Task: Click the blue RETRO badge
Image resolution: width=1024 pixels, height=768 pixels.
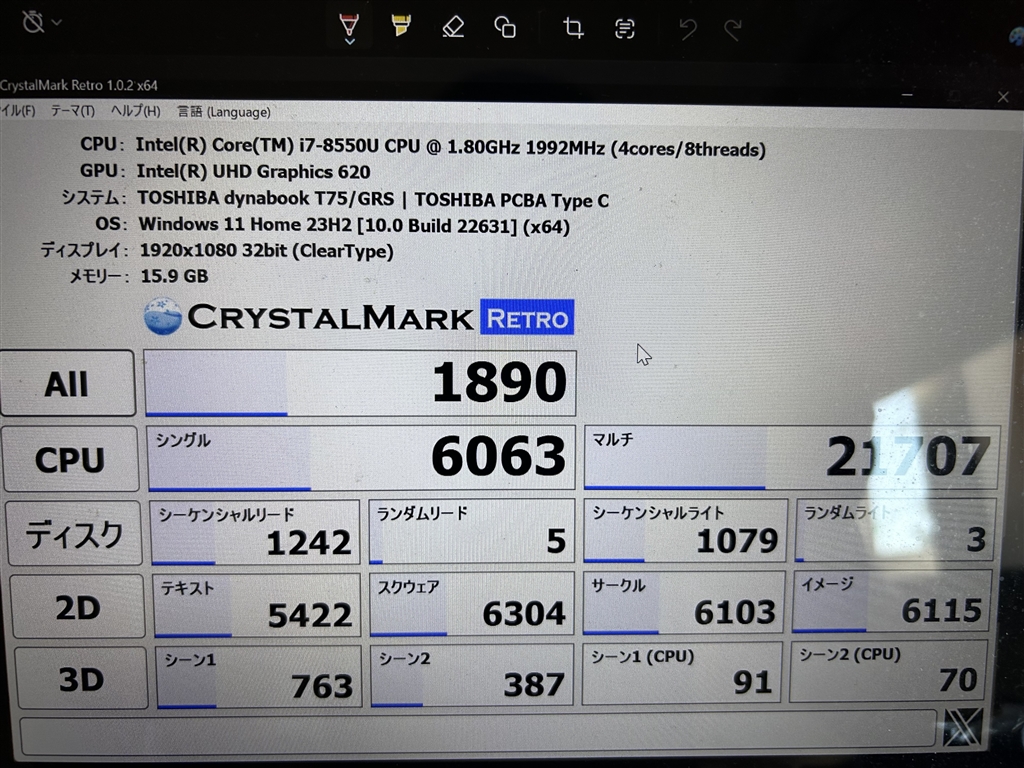Action: coord(527,317)
